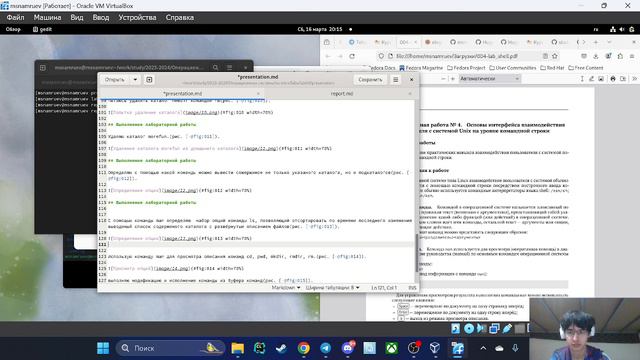The image size is (640, 360).
Task: Open Markdown language selector in status bar
Action: pos(286,288)
